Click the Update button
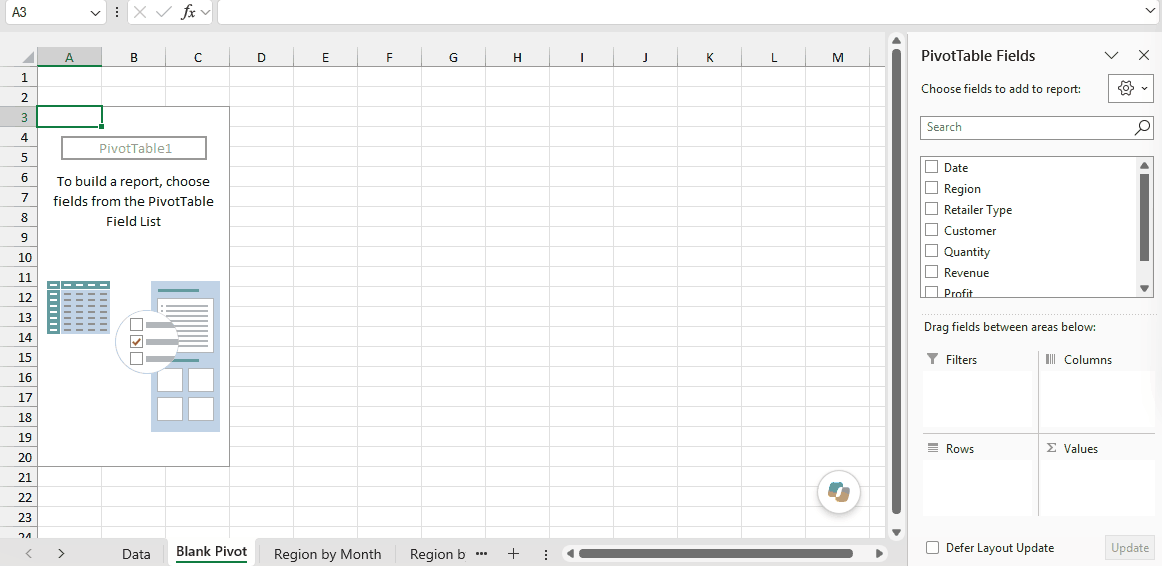The image size is (1162, 566). [1129, 548]
